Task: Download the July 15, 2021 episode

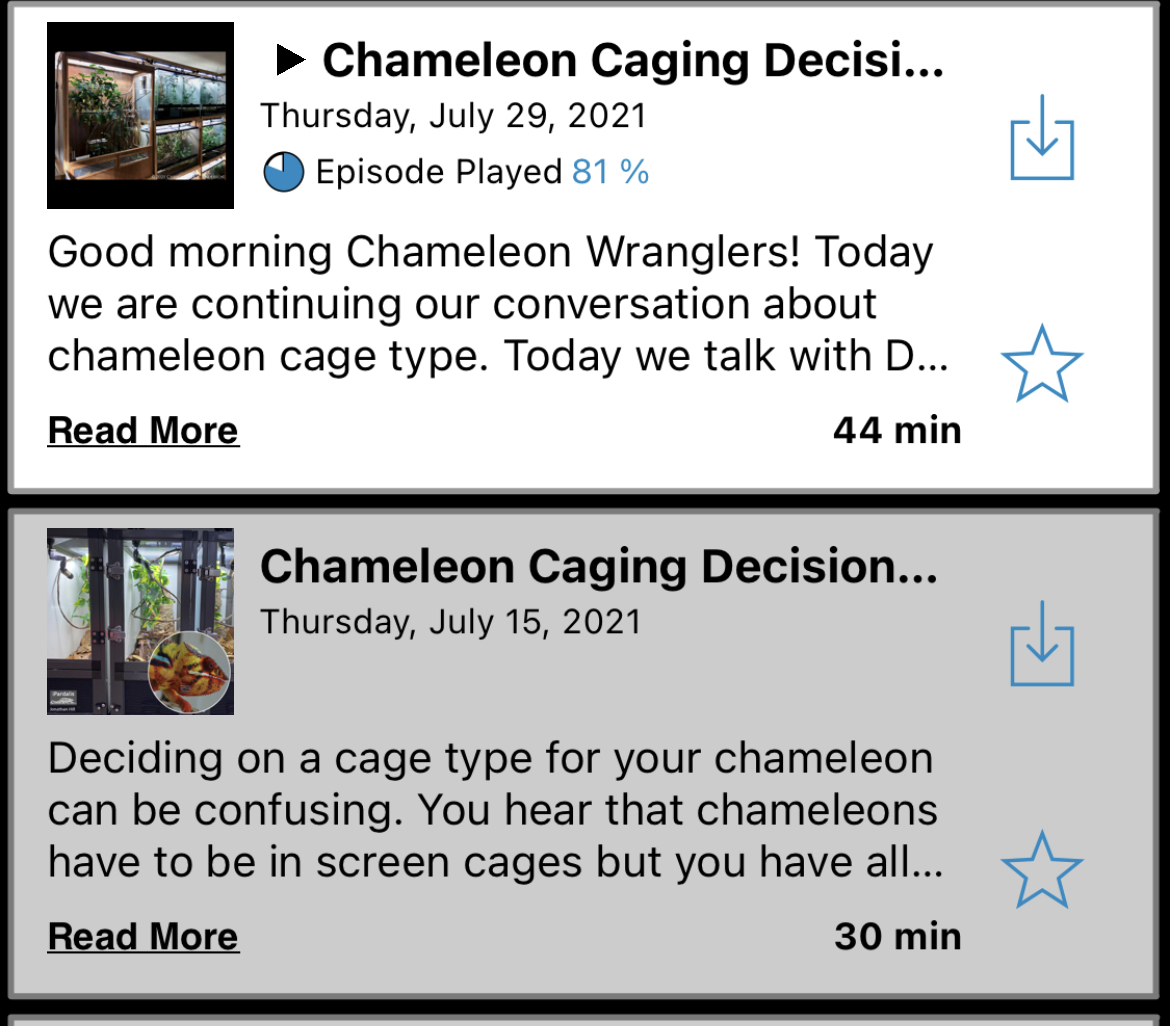Action: point(1042,643)
